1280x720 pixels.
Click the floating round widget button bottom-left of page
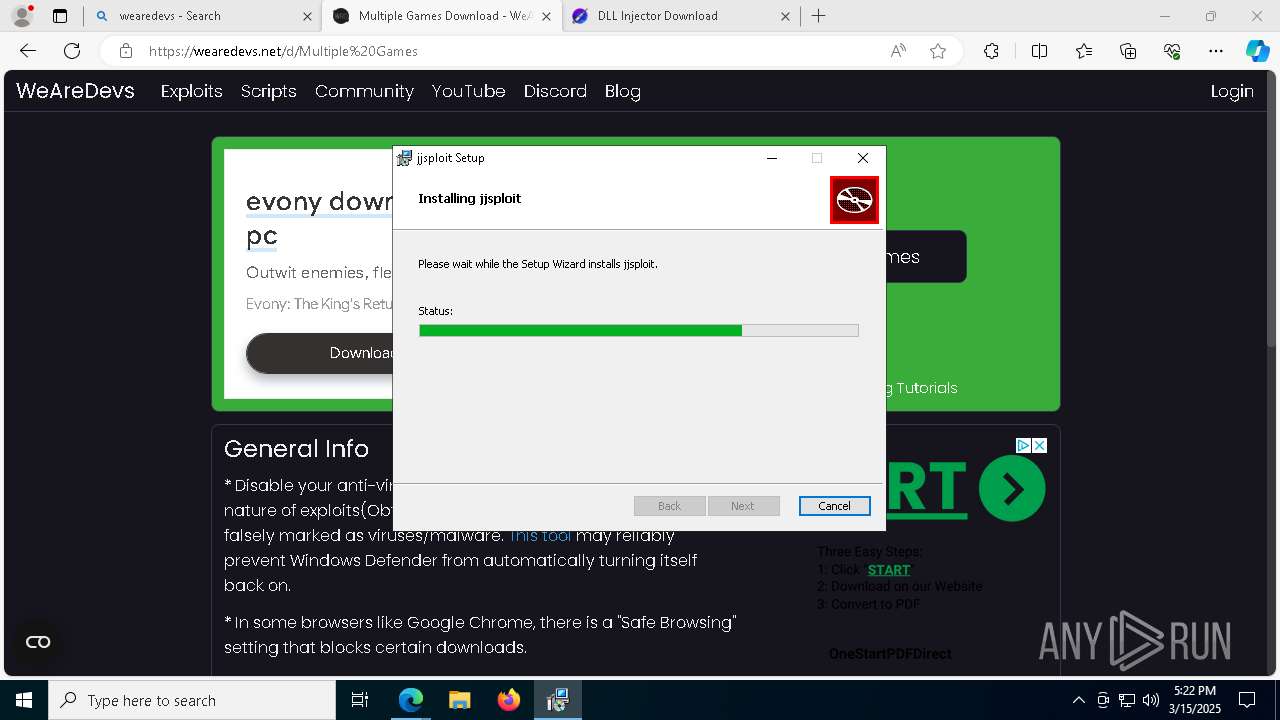[38, 642]
